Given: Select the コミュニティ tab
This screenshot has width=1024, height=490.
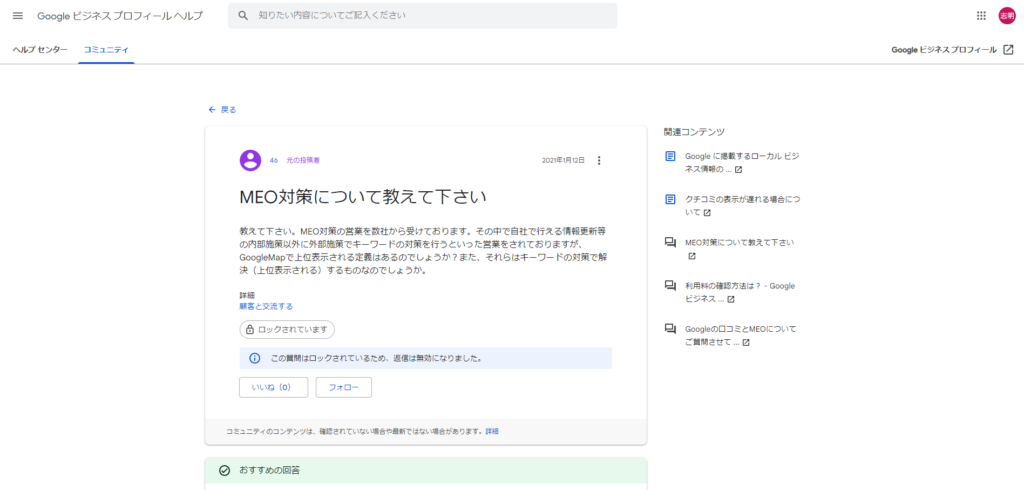Looking at the screenshot, I should point(106,50).
